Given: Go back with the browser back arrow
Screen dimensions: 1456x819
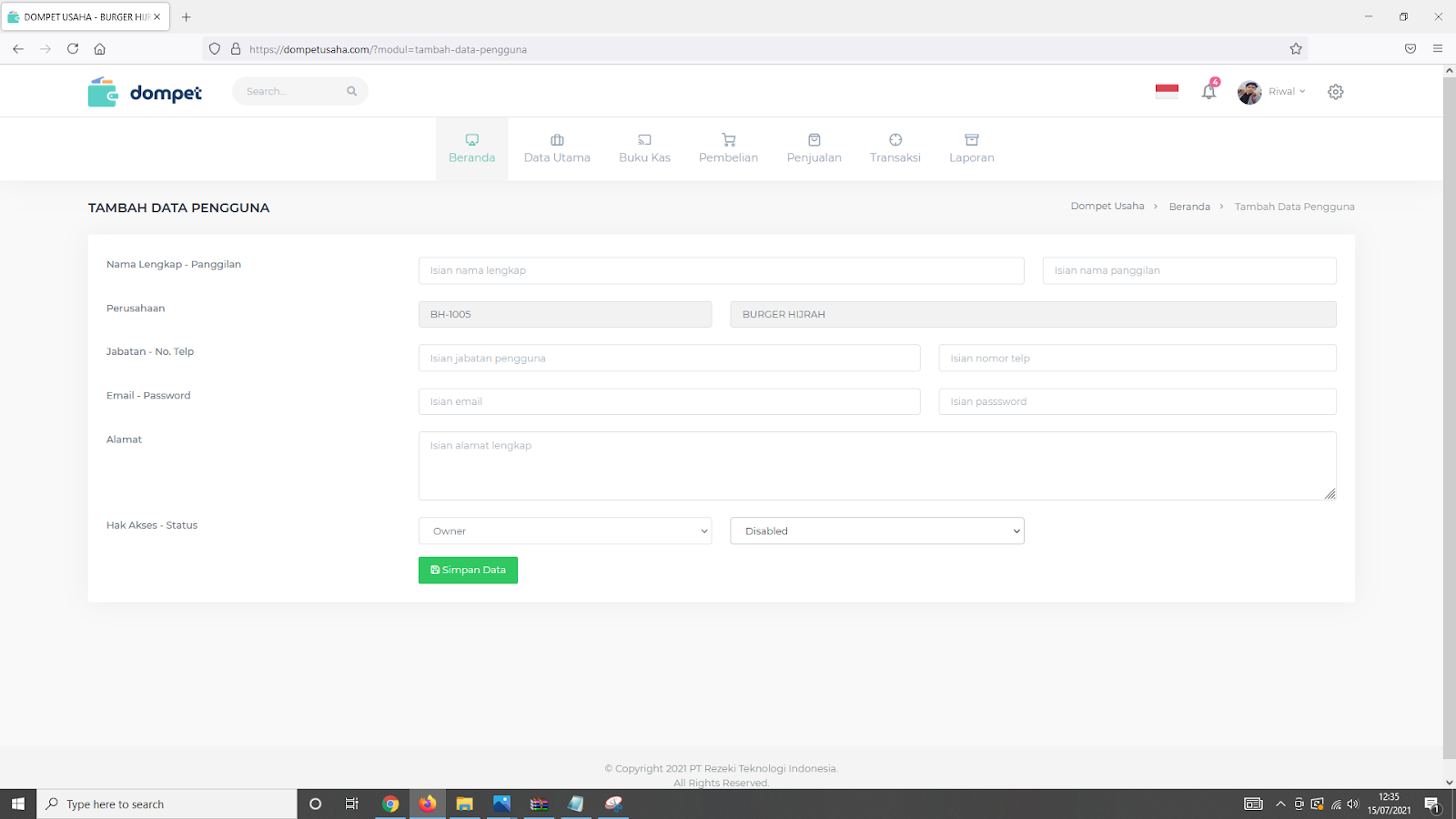Looking at the screenshot, I should pyautogui.click(x=18, y=49).
